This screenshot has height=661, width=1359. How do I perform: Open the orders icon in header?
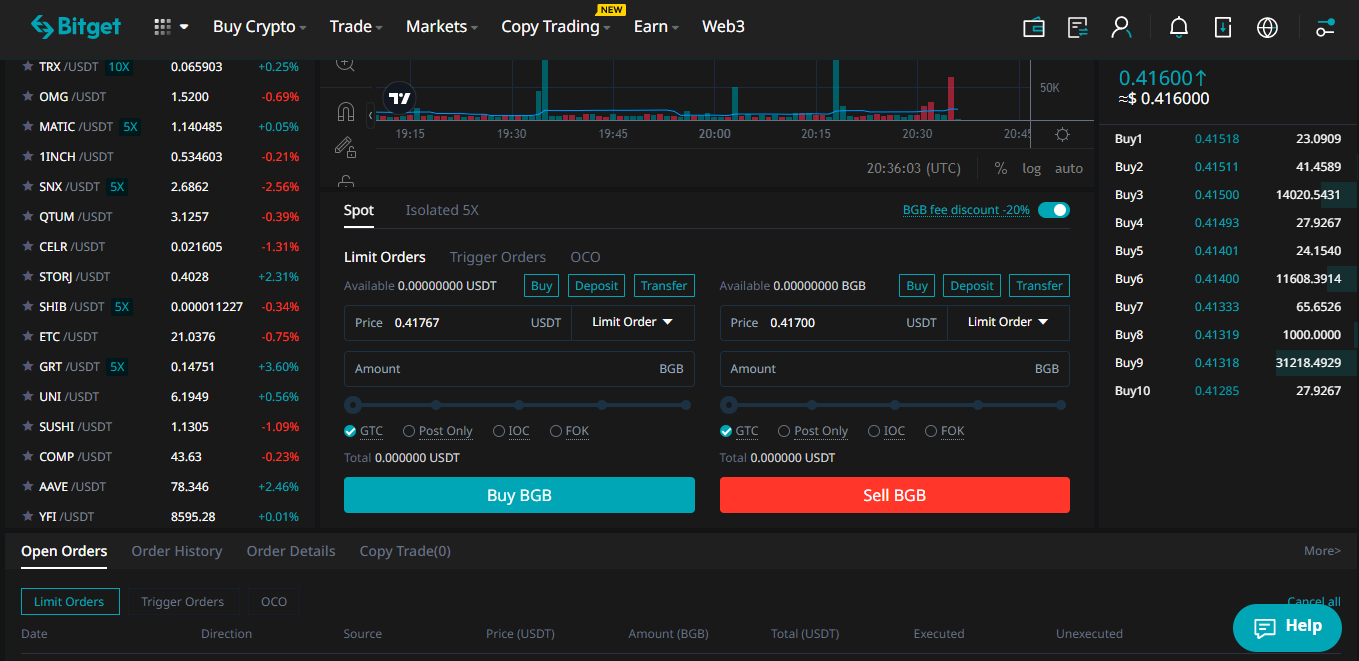[x=1078, y=27]
